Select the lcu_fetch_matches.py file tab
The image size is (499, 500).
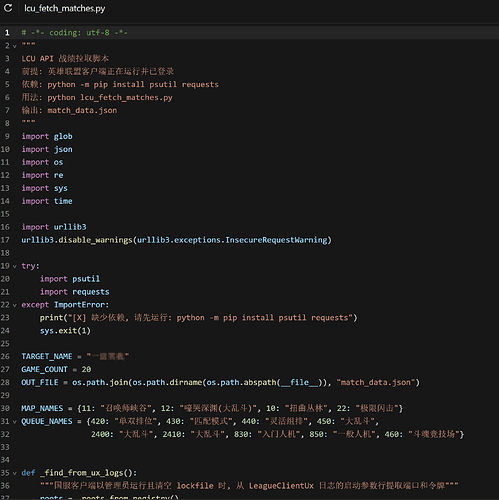tap(65, 8)
